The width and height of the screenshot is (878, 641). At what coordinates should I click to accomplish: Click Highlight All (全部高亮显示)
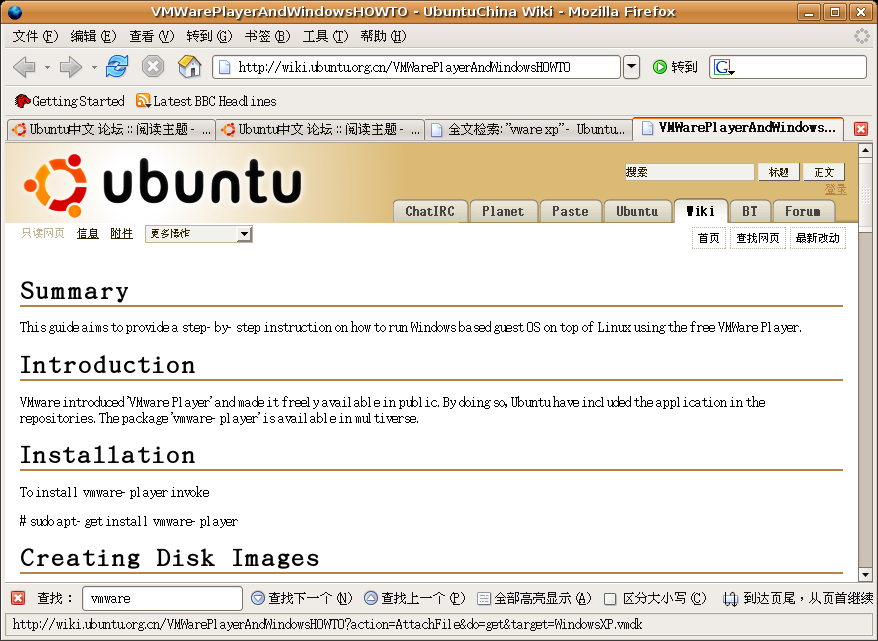tap(534, 598)
